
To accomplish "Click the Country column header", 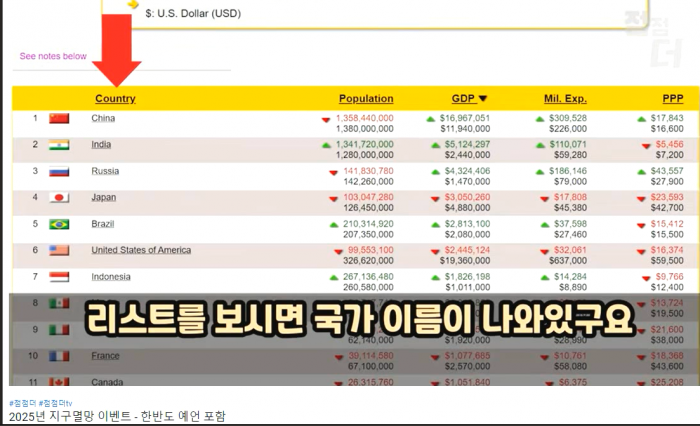I will [x=115, y=99].
